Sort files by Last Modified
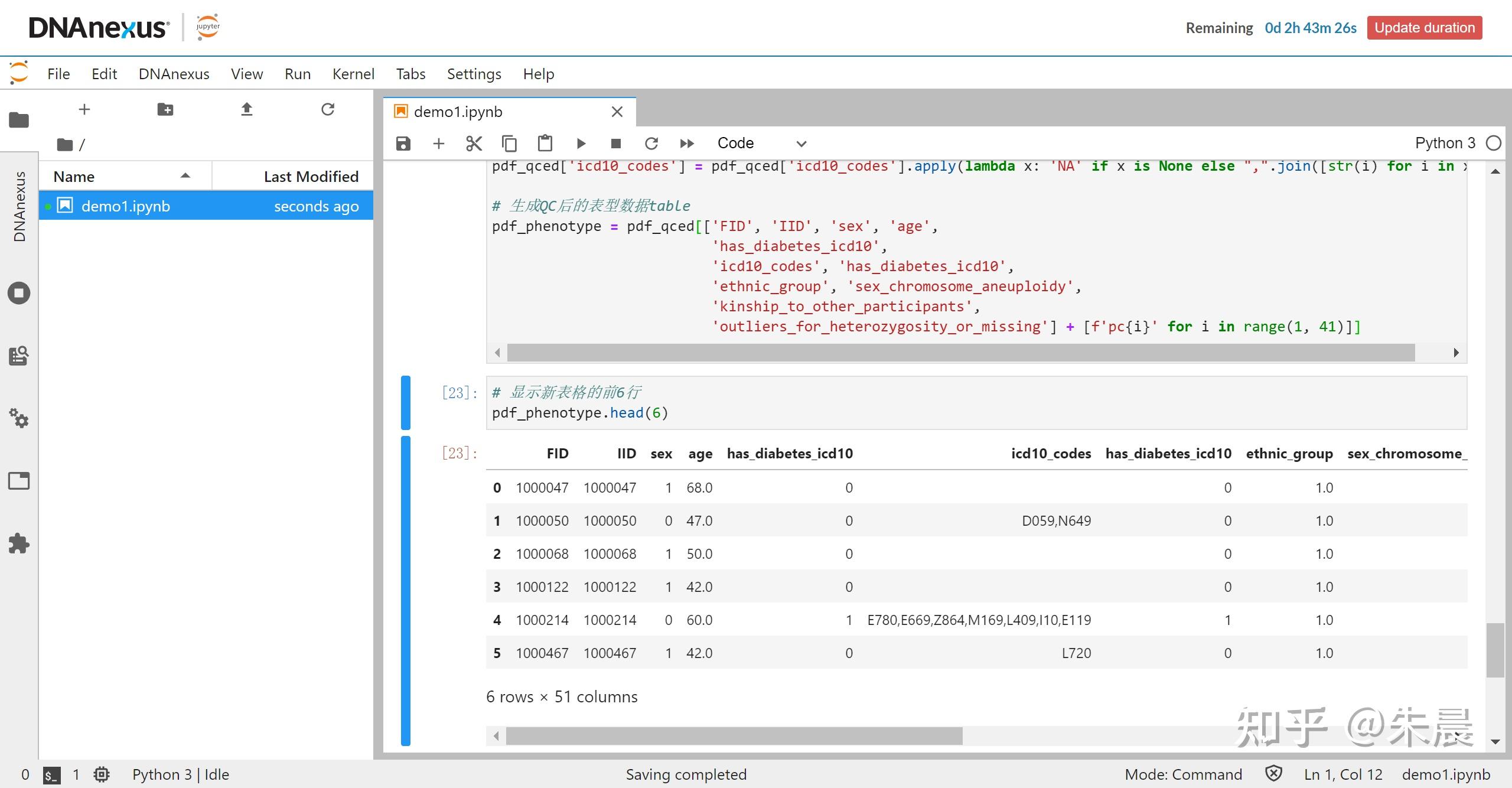Image resolution: width=1512 pixels, height=788 pixels. click(311, 177)
